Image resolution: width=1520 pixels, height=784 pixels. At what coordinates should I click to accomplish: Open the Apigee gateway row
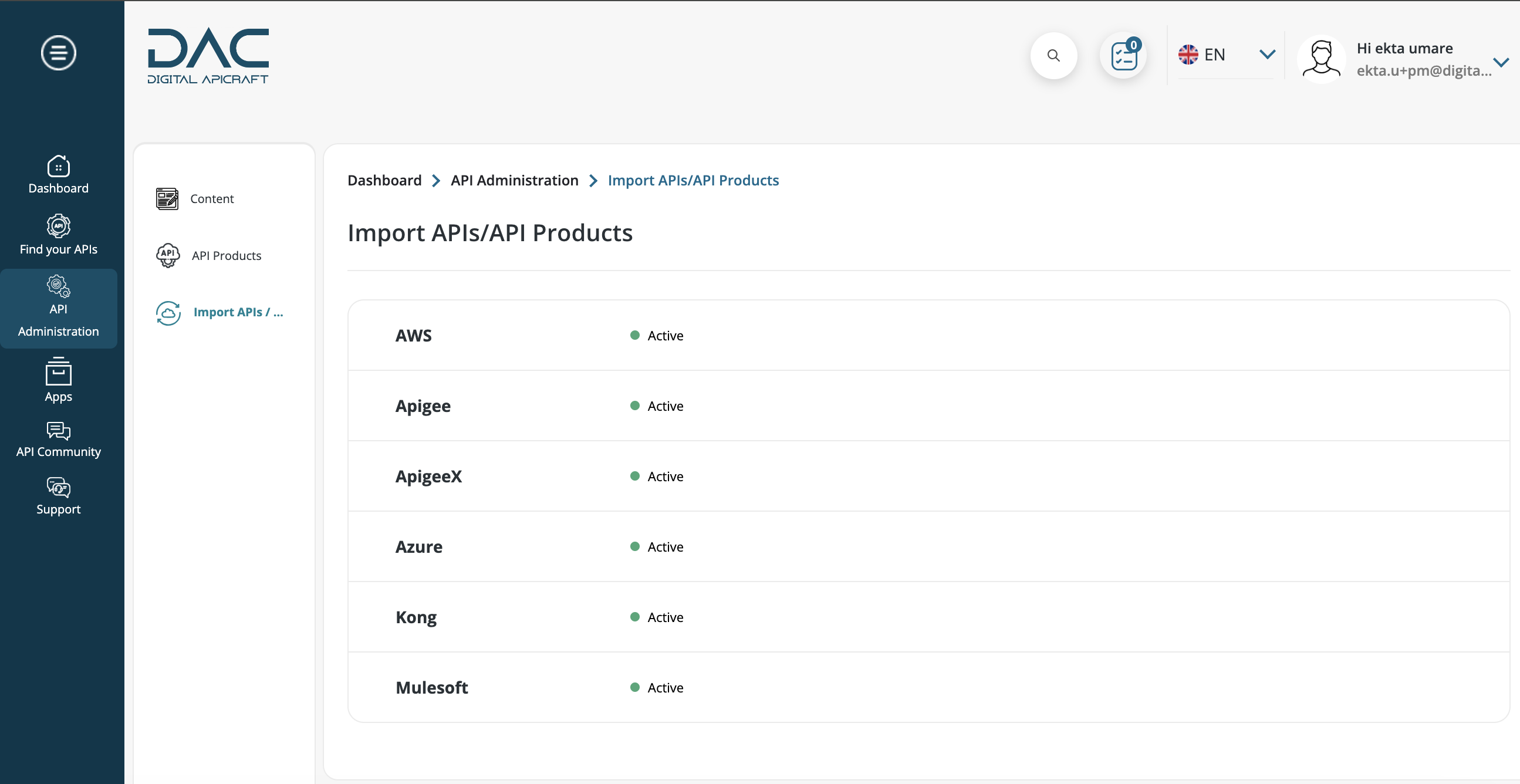point(929,406)
